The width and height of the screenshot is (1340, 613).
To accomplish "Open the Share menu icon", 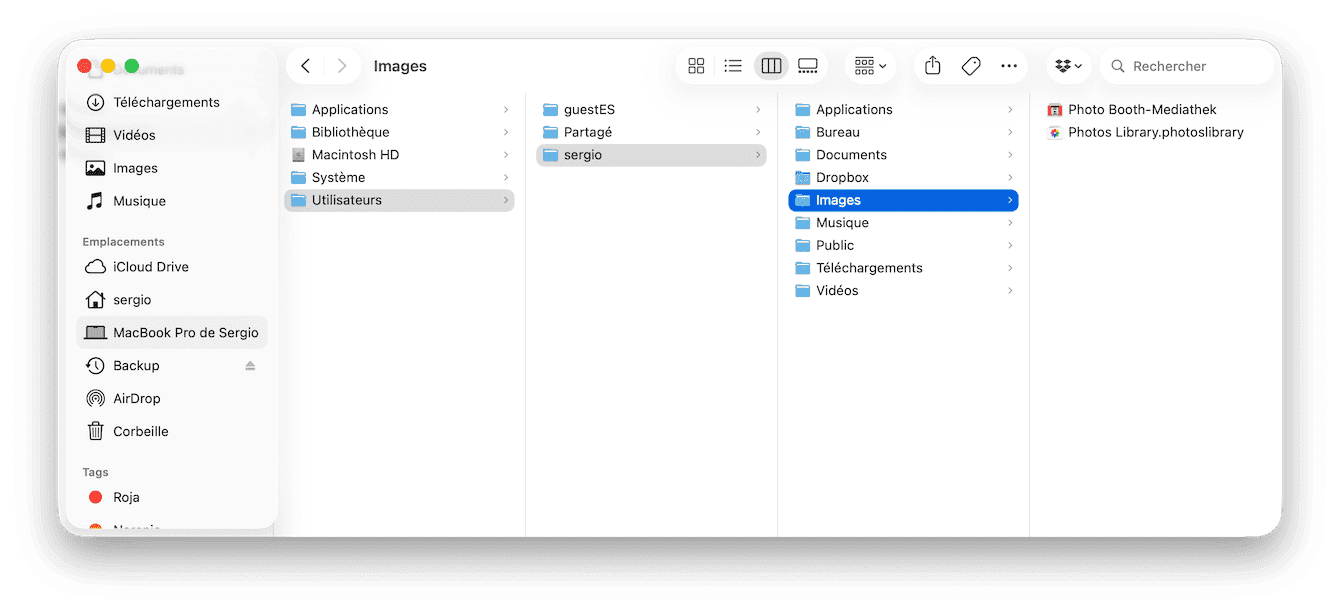I will click(931, 65).
